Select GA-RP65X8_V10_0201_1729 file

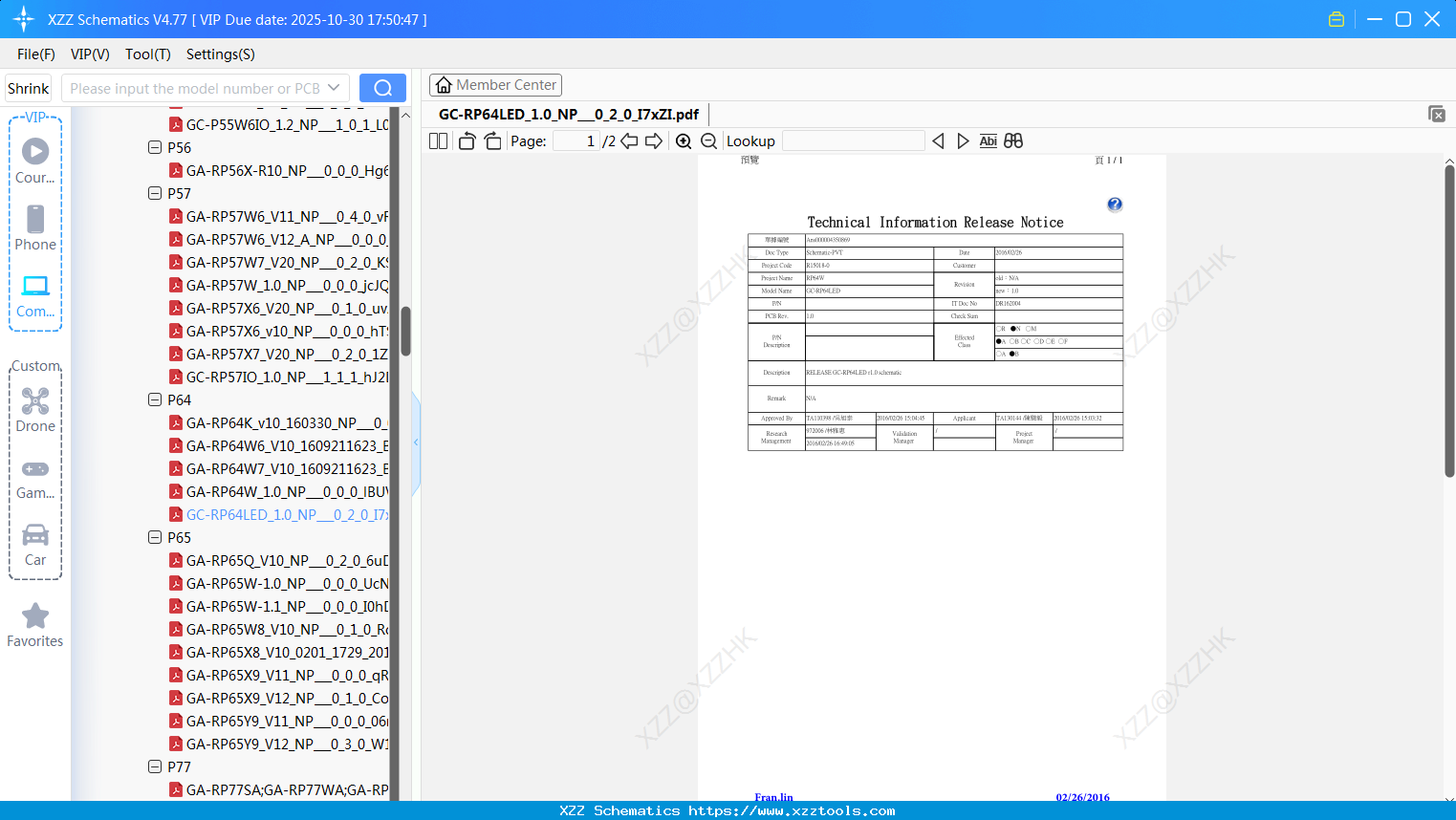[279, 652]
